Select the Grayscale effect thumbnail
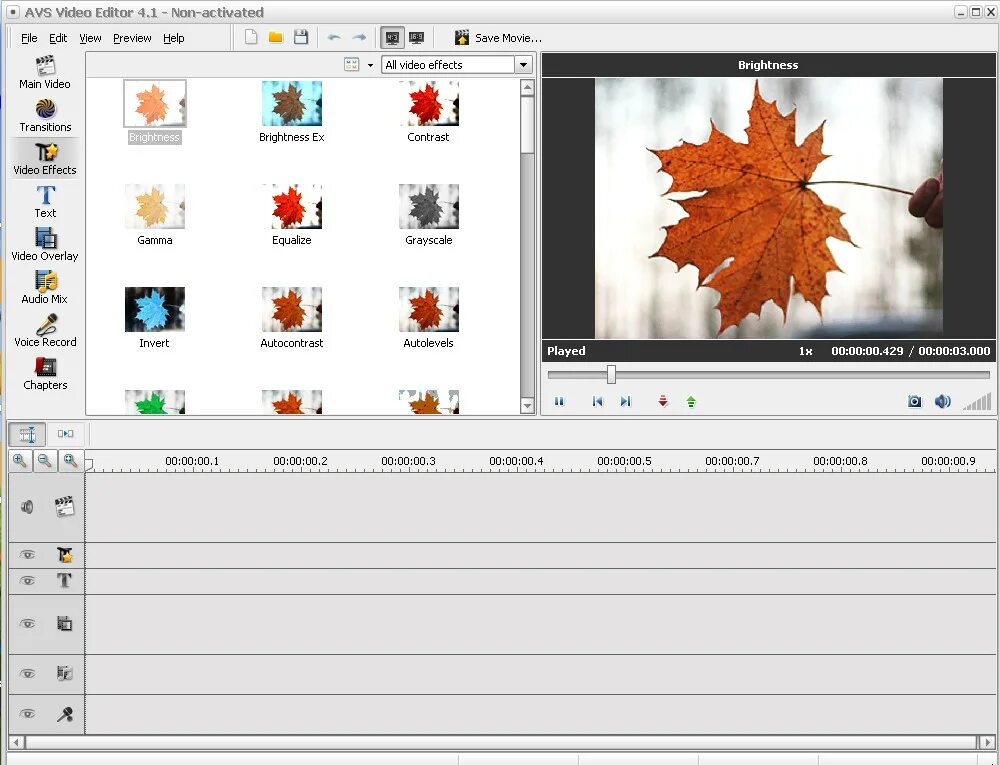 click(428, 207)
